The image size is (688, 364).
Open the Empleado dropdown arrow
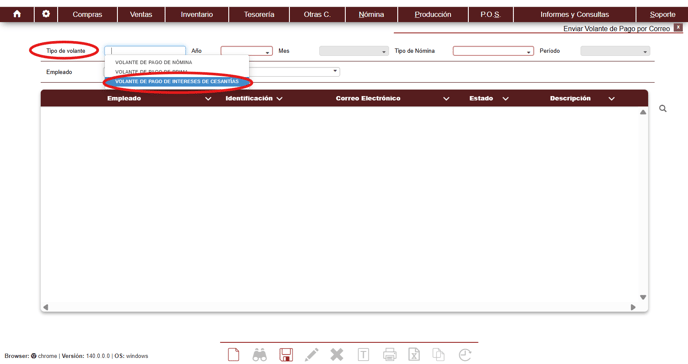click(x=335, y=71)
